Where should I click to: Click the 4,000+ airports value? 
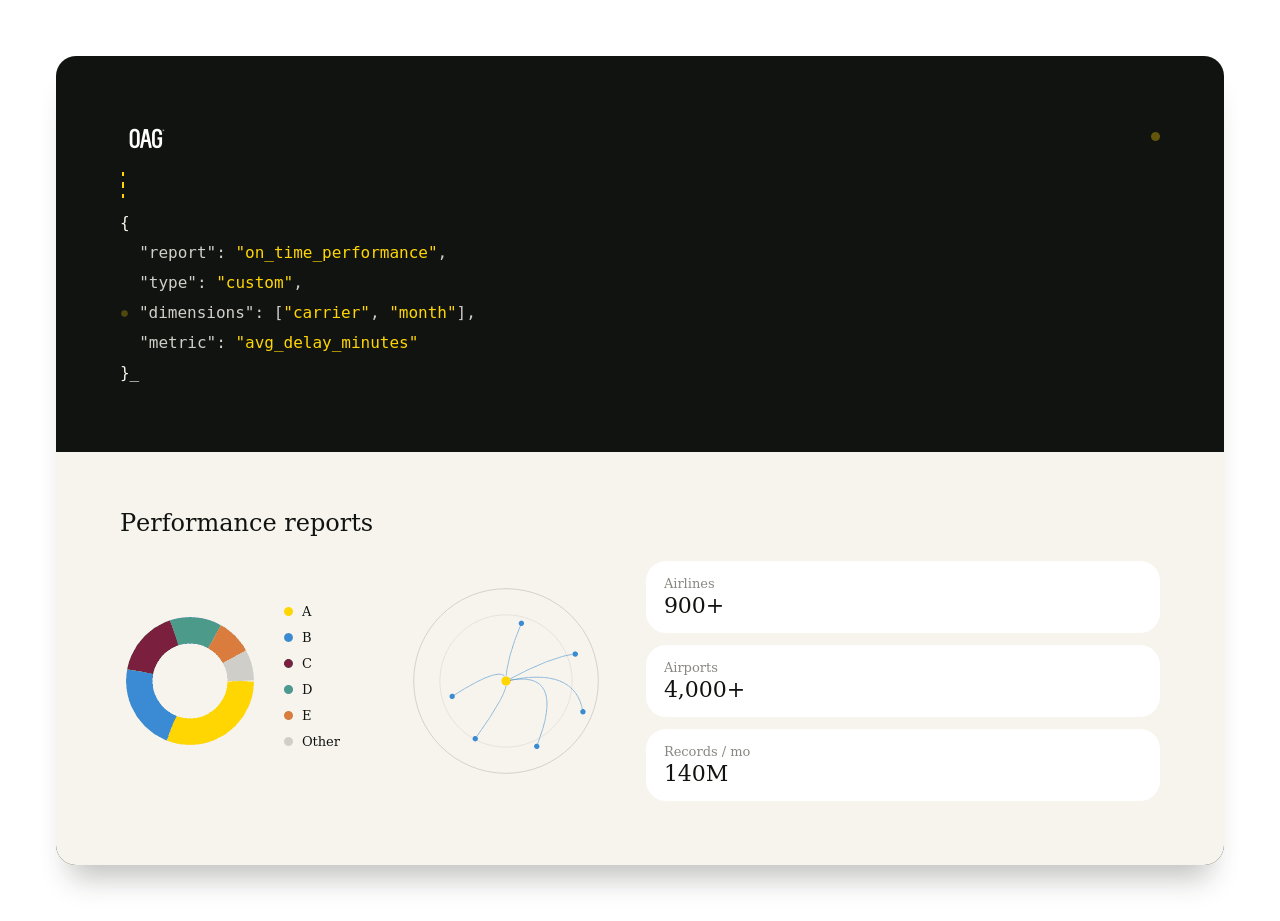click(x=704, y=690)
